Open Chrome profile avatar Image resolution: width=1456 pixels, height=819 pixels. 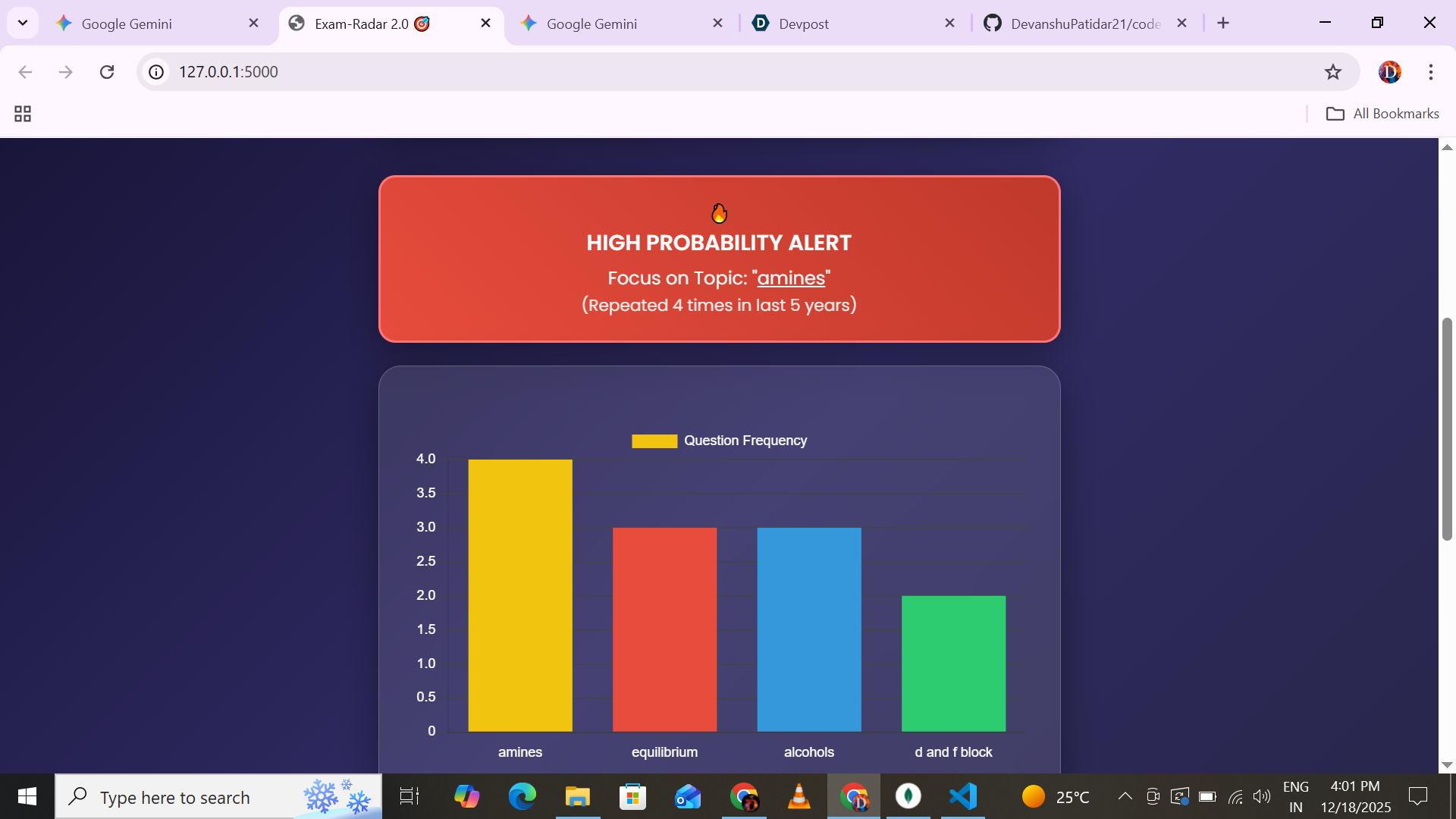click(x=1389, y=72)
